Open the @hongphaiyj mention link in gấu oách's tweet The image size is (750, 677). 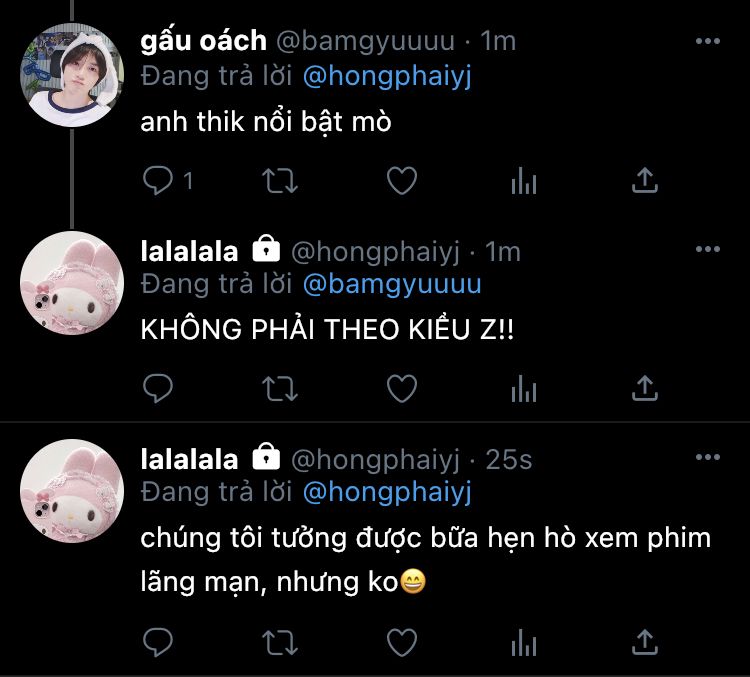click(x=387, y=77)
